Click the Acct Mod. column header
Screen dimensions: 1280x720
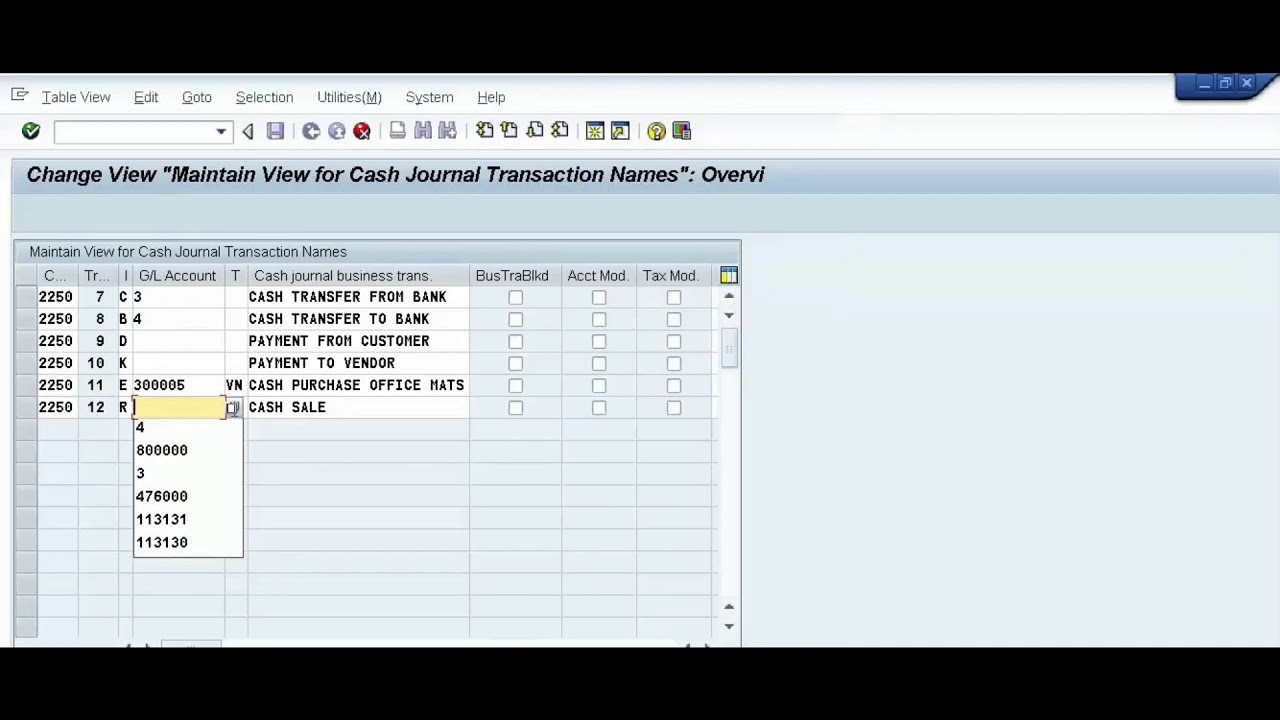(598, 276)
